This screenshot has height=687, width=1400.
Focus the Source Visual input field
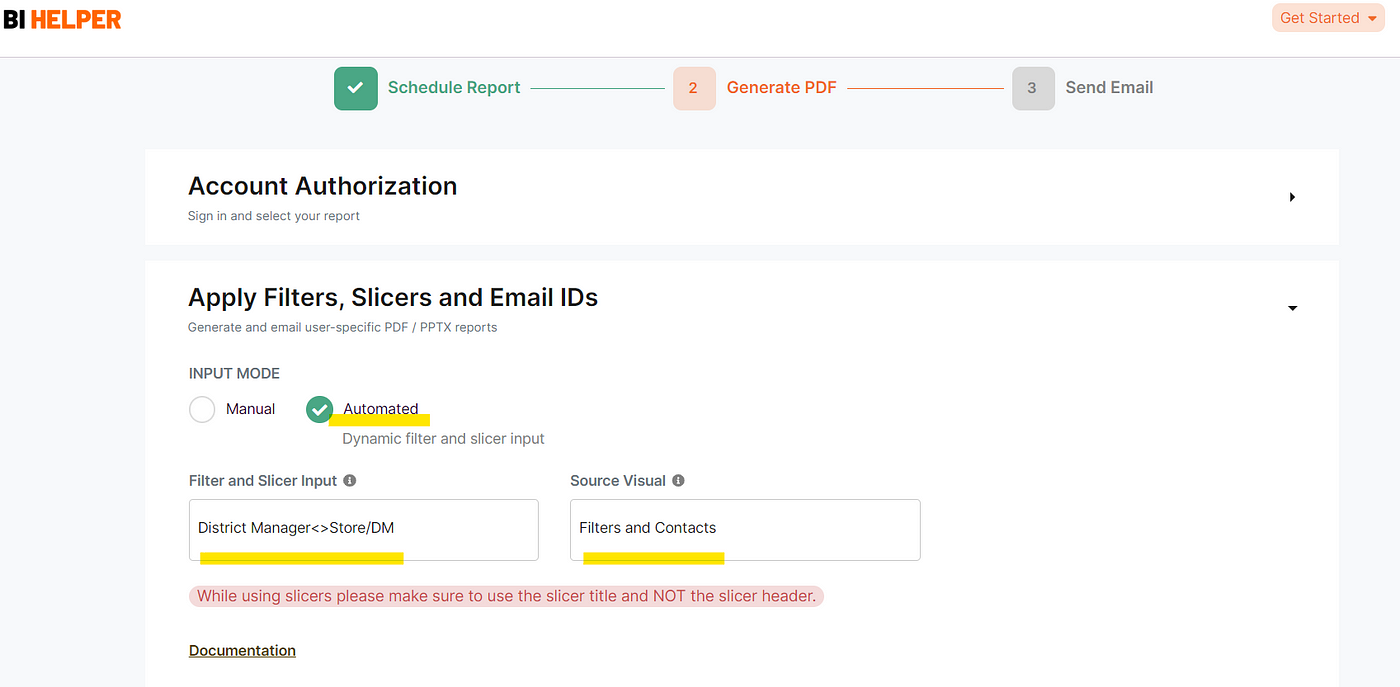click(x=745, y=530)
